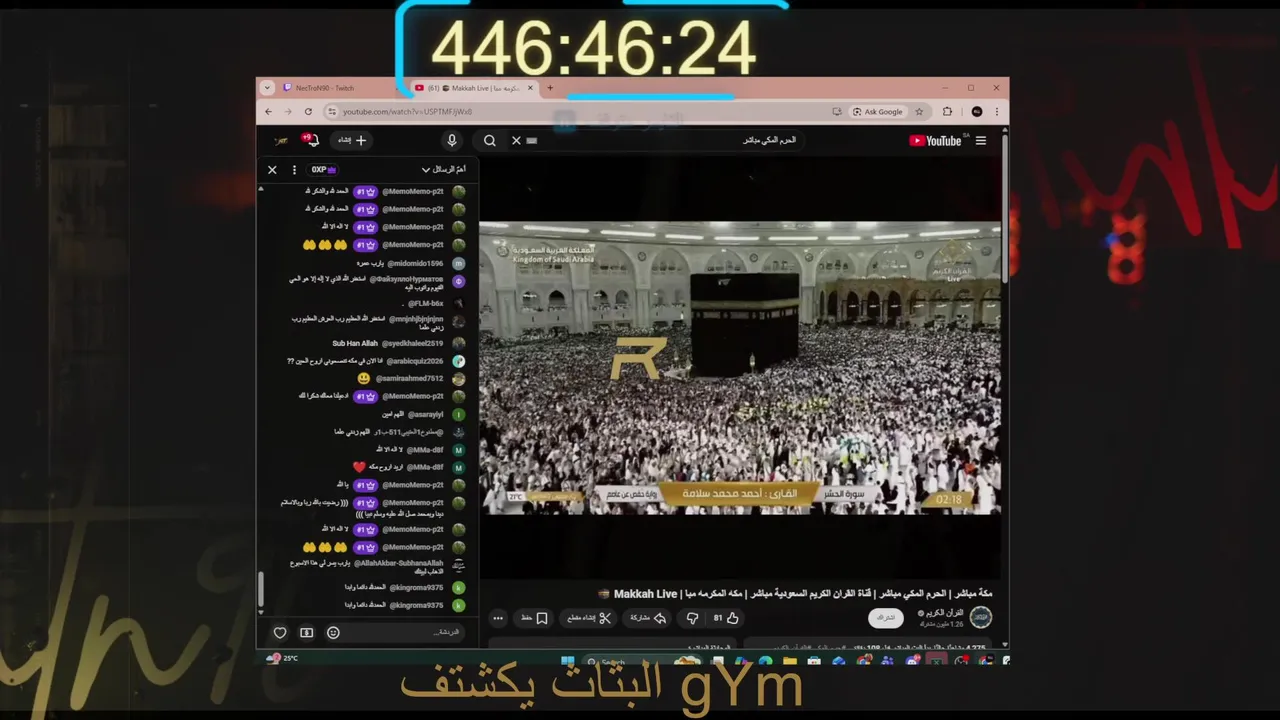Open chat user @asarayiyi
Viewport: 1280px width, 720px height.
[425, 414]
